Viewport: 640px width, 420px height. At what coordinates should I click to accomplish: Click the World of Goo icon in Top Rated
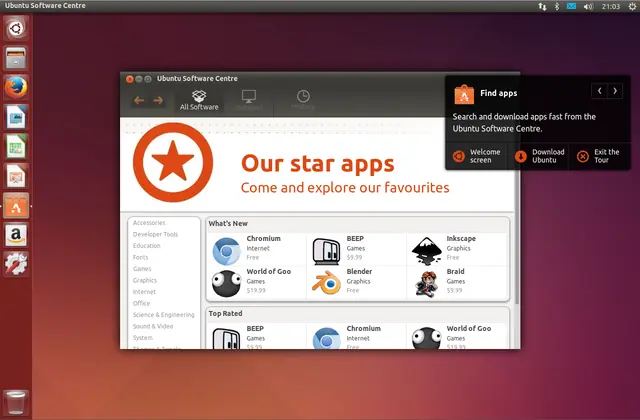pos(426,338)
